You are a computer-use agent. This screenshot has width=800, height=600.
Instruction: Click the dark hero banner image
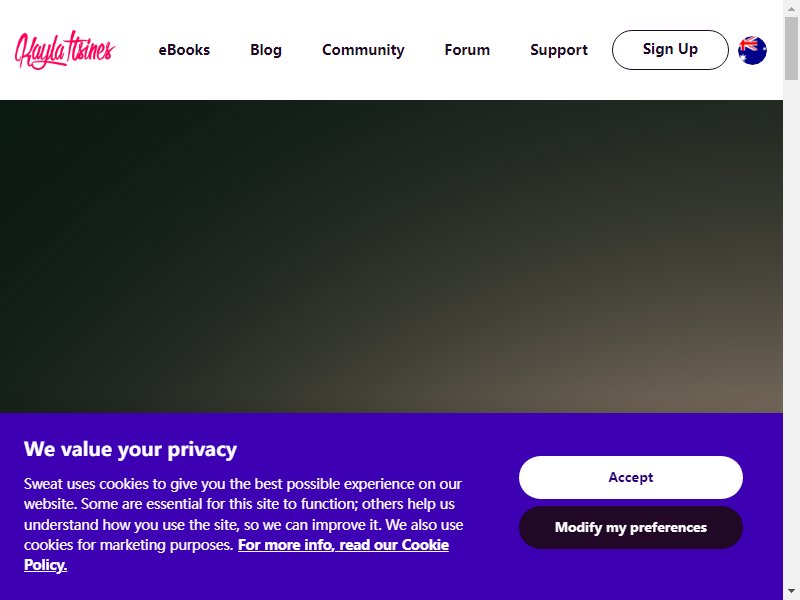tap(391, 256)
